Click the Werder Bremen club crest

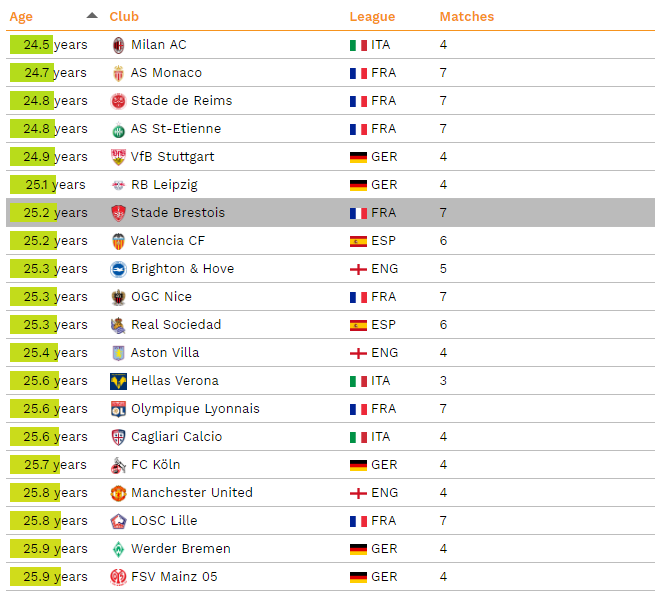coord(118,549)
